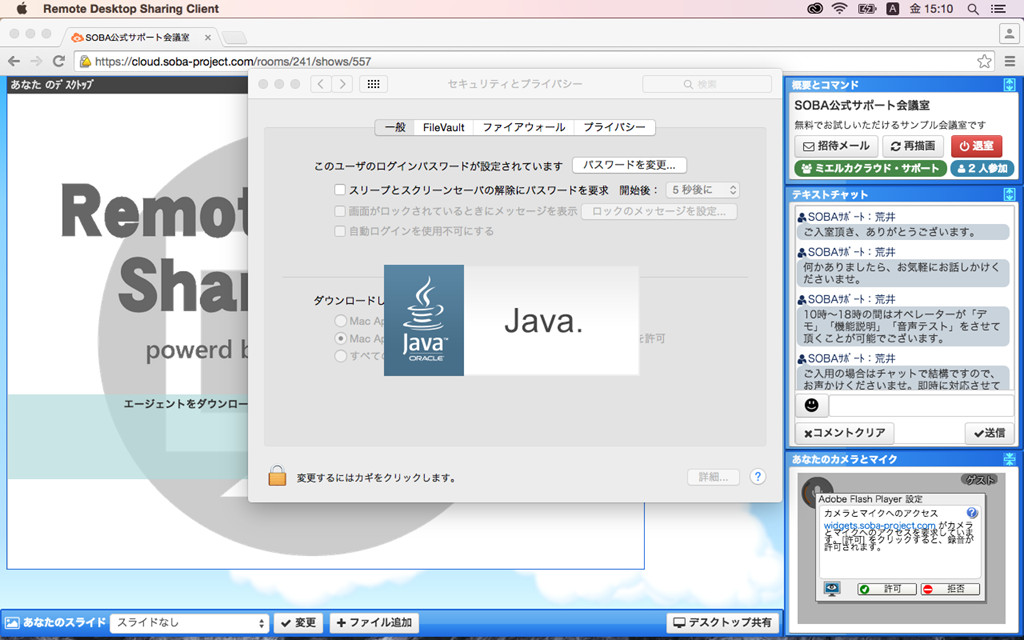Check 画面がロックされているときにメッセージを表示
The width and height of the screenshot is (1024, 640).
click(x=340, y=211)
